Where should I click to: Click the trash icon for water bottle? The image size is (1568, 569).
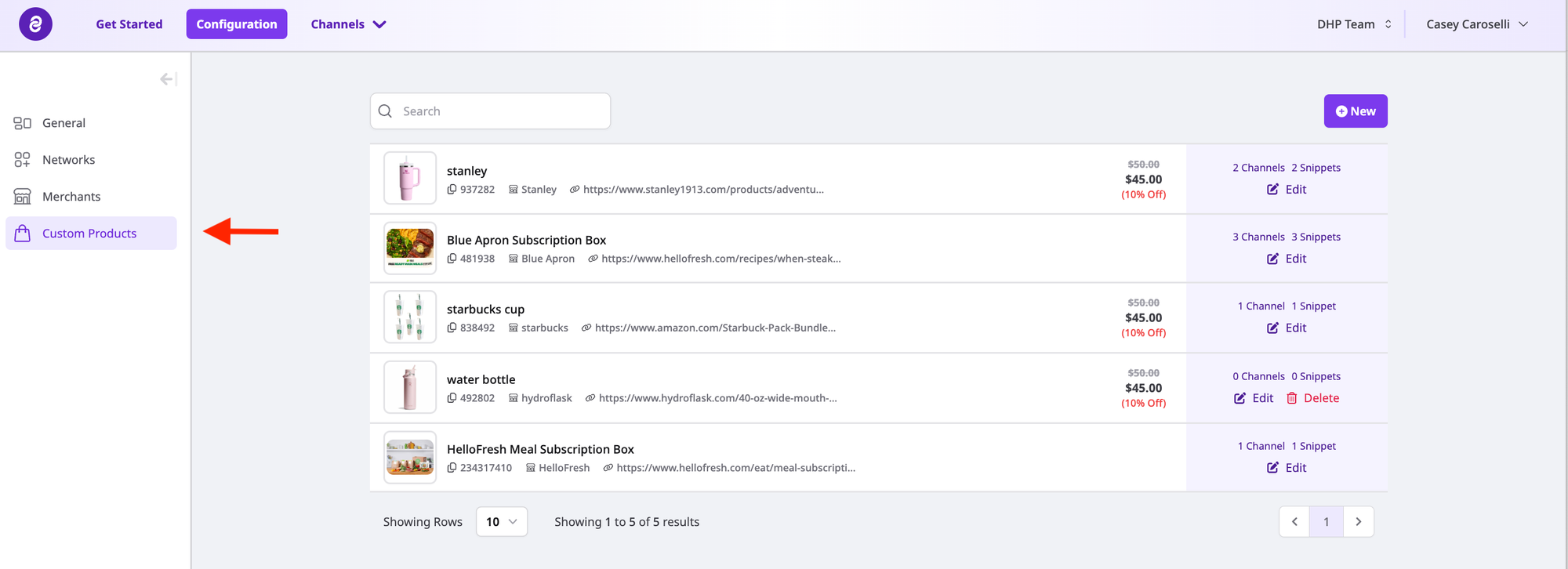[1291, 398]
